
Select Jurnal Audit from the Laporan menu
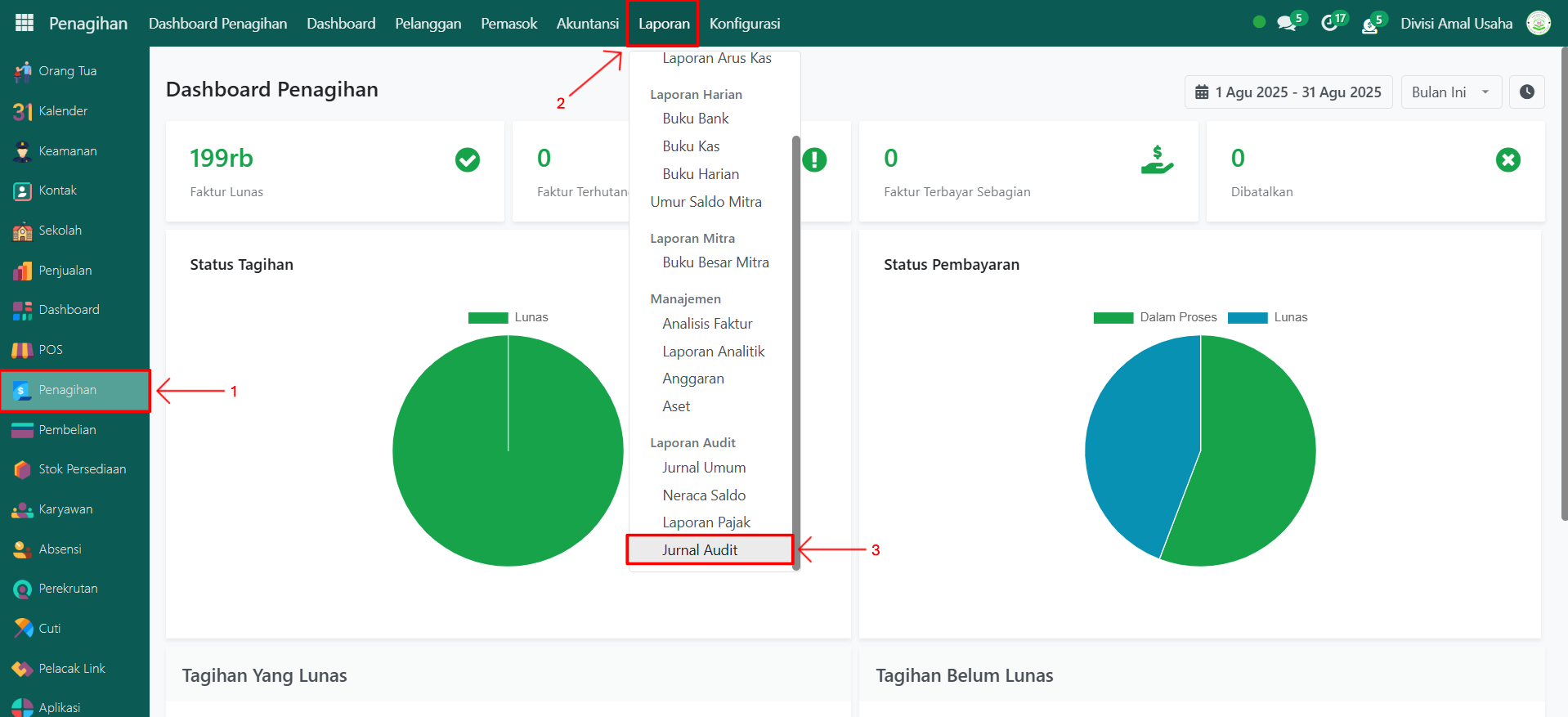pyautogui.click(x=700, y=550)
